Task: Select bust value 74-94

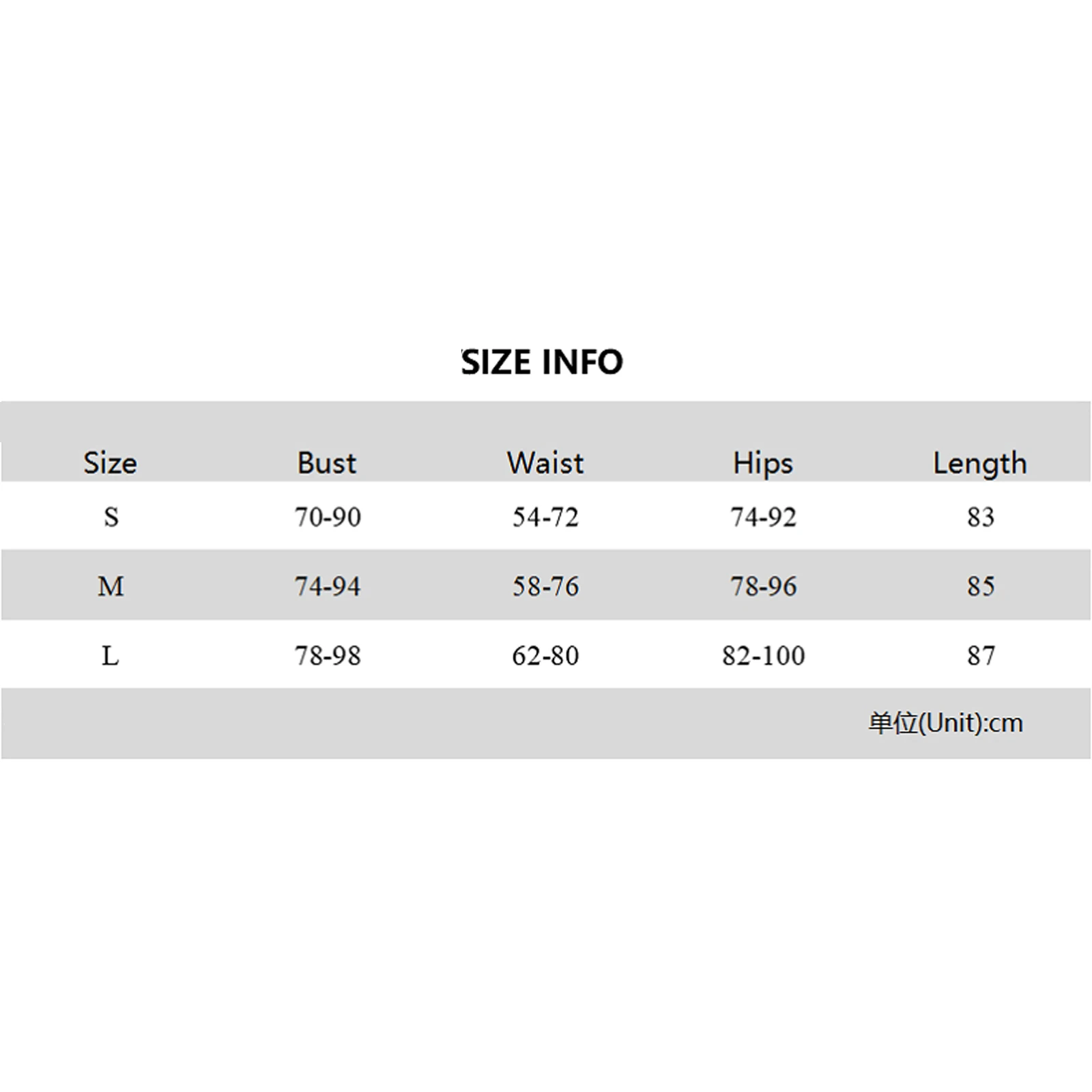Action: (328, 586)
